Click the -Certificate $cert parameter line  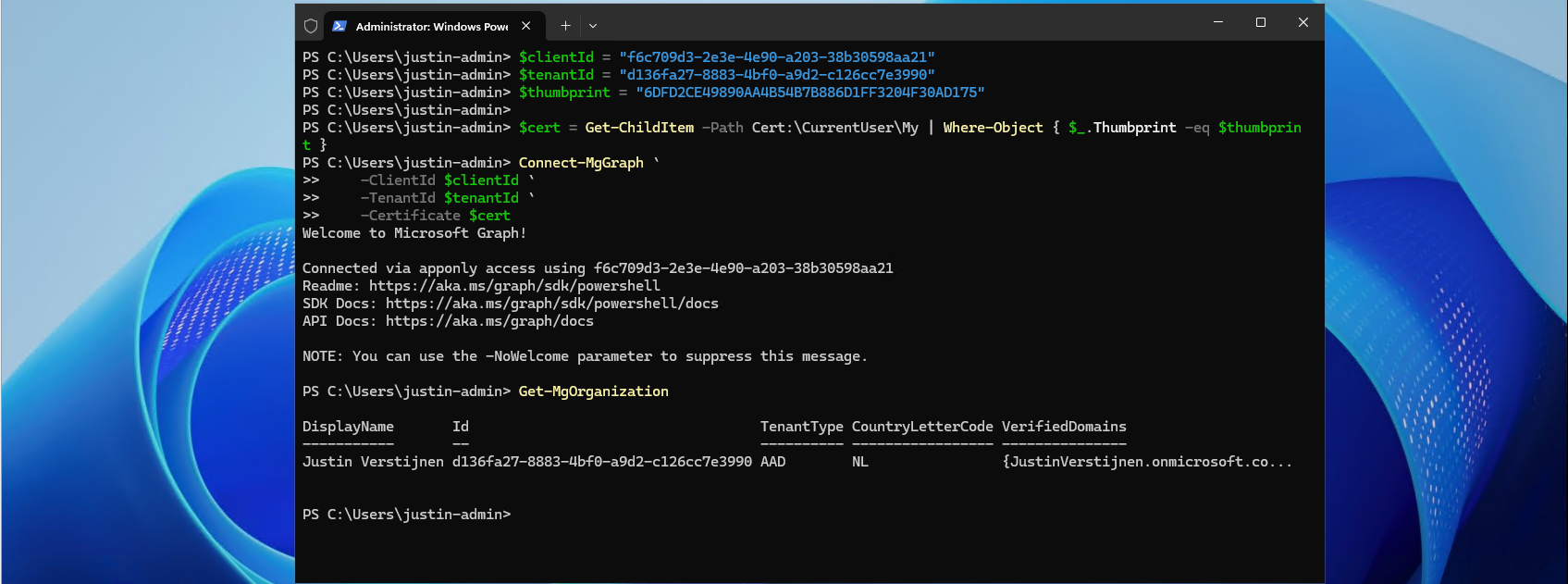click(x=435, y=216)
